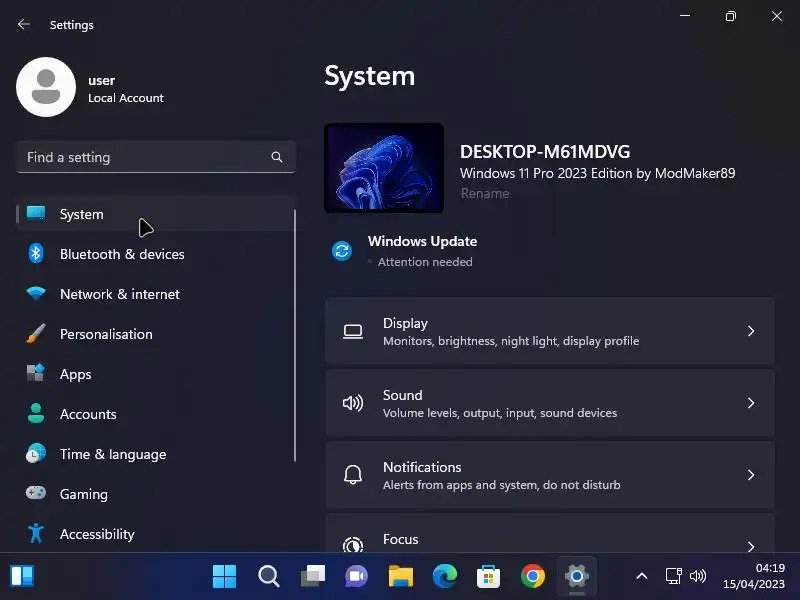Expand the Notifications settings chevron
Screen dimensions: 800x600
pos(751,475)
